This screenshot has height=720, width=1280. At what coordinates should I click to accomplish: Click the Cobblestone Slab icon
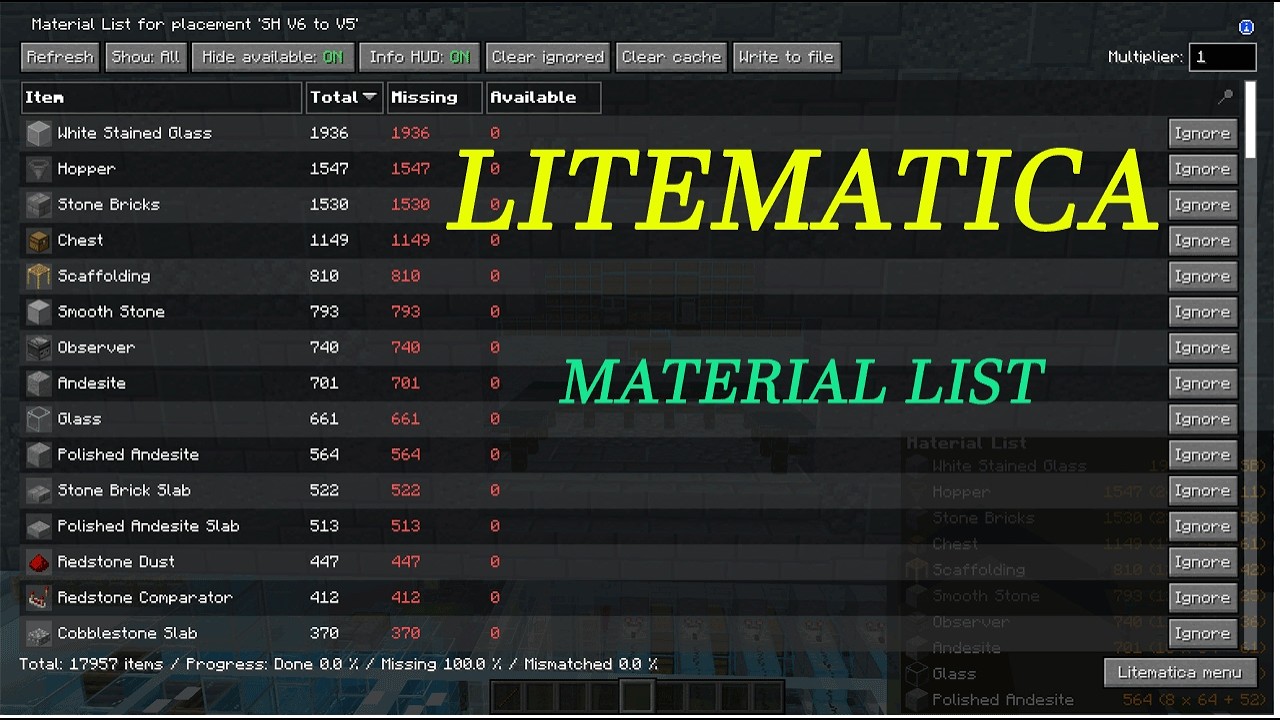pos(38,634)
